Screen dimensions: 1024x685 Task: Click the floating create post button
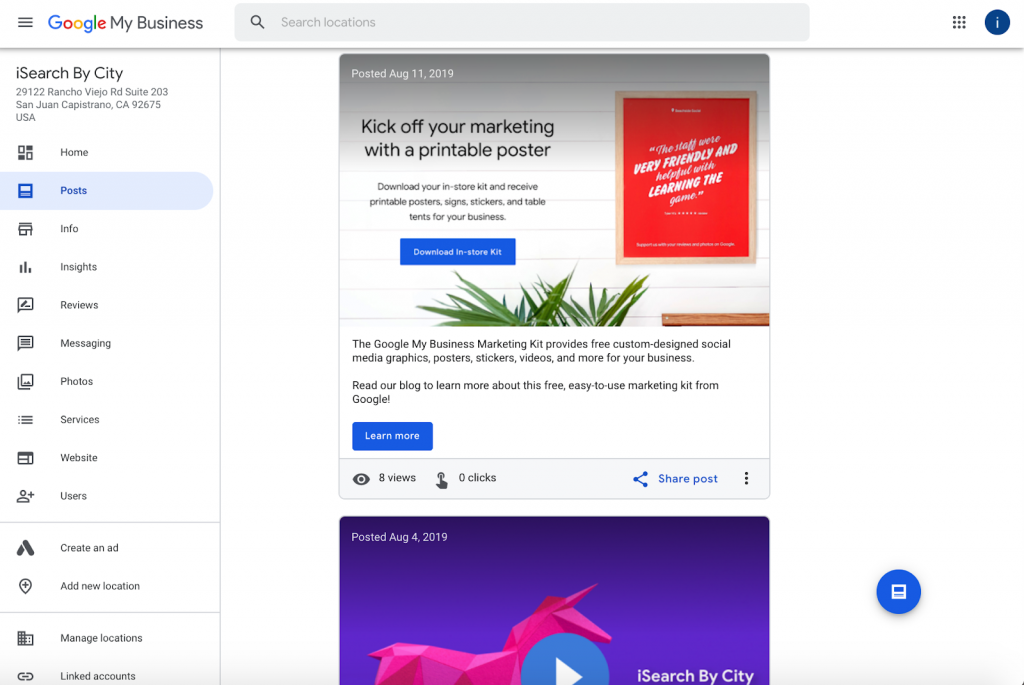pos(899,592)
